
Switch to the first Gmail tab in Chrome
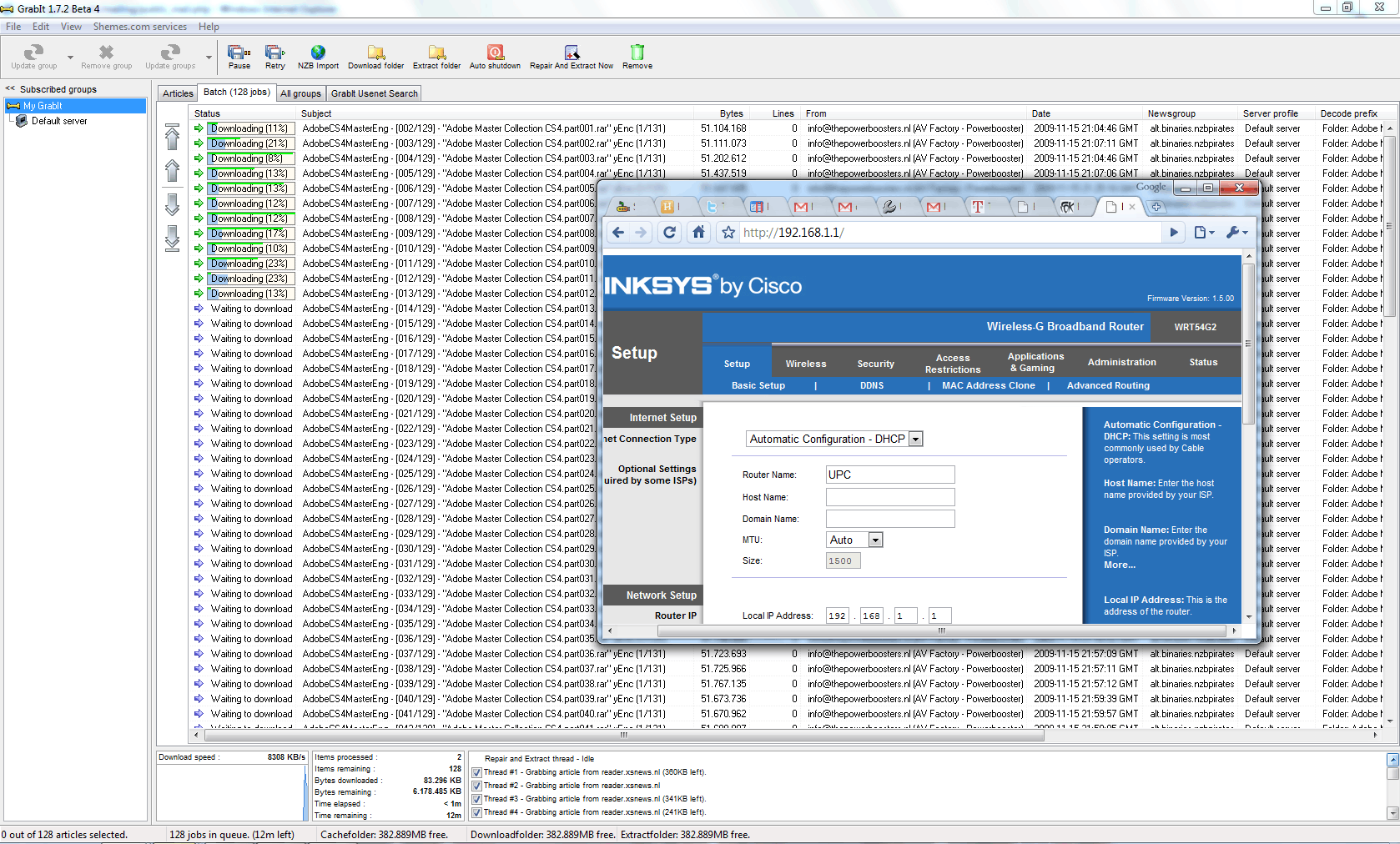tap(806, 207)
